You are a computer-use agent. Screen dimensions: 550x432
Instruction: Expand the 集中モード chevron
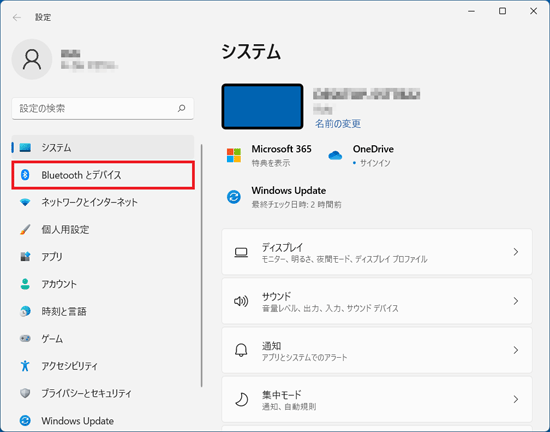[516, 399]
